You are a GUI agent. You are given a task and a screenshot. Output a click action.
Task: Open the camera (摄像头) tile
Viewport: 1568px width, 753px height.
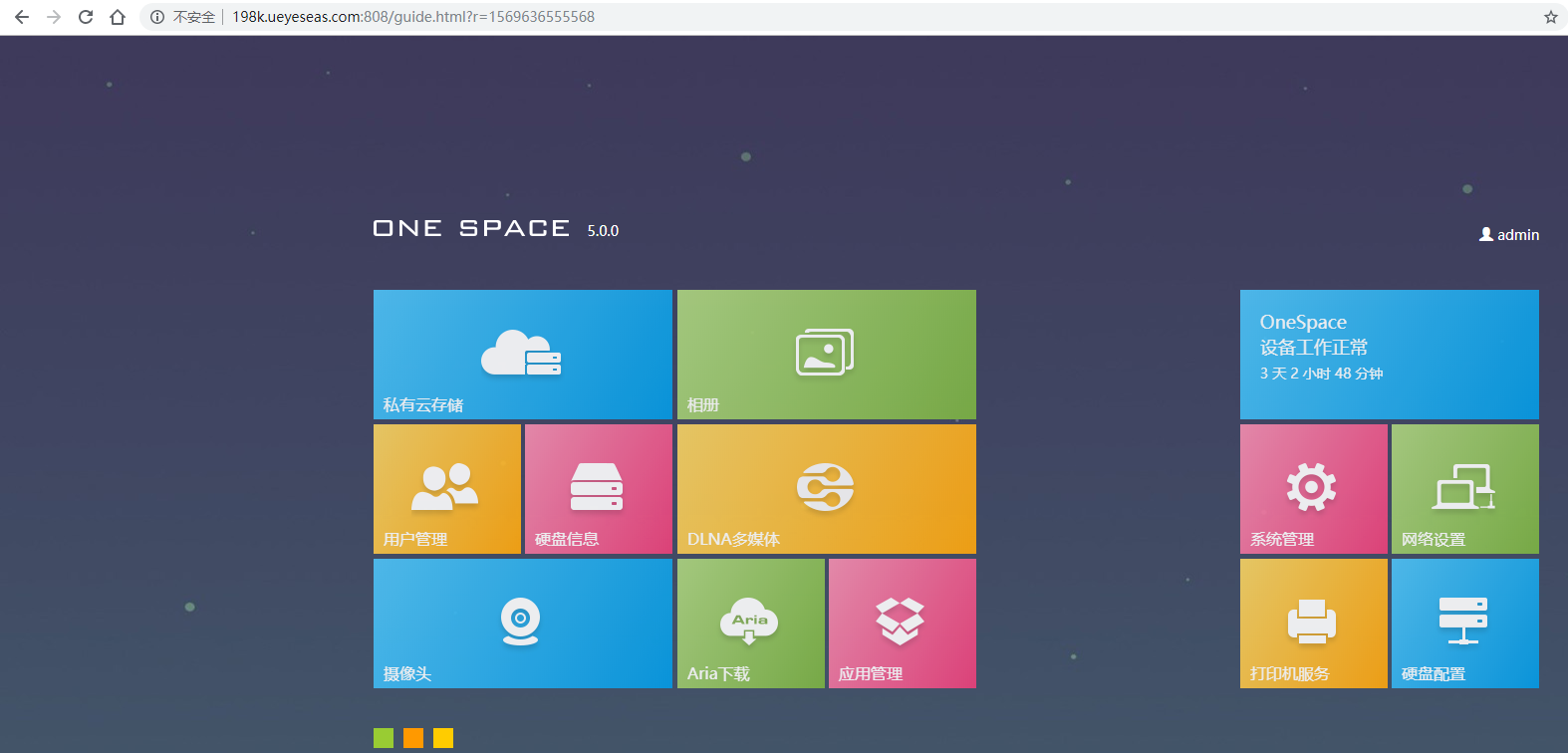coord(522,624)
